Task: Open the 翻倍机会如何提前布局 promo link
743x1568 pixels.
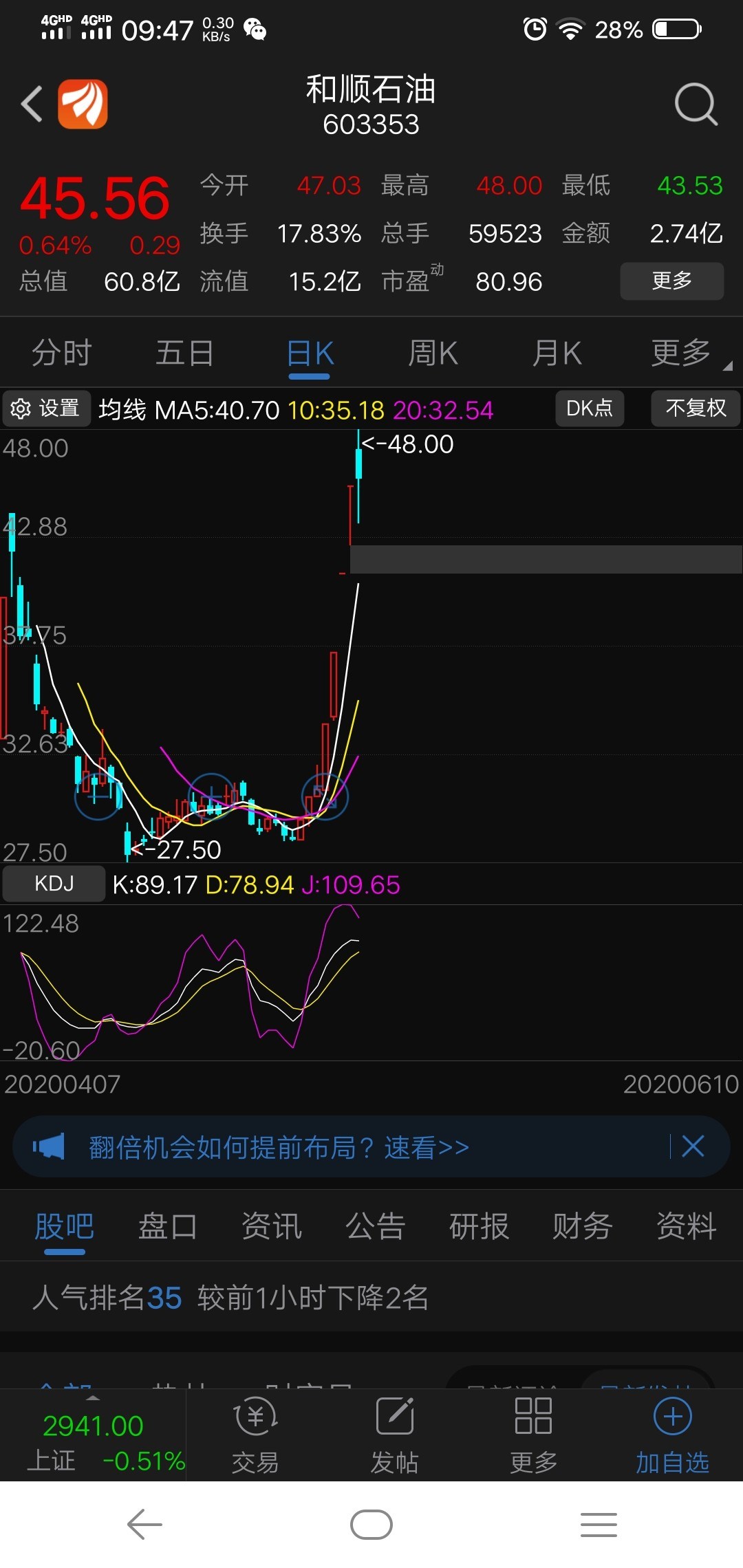Action: point(279,1147)
